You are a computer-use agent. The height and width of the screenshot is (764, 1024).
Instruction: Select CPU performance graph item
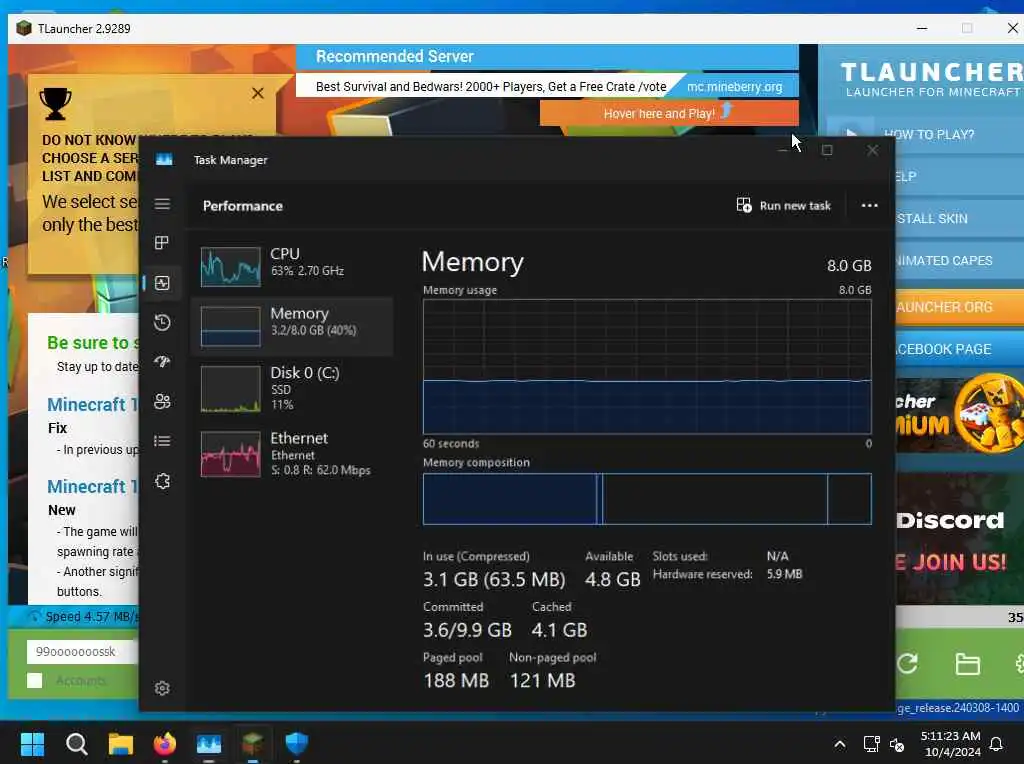(x=292, y=266)
